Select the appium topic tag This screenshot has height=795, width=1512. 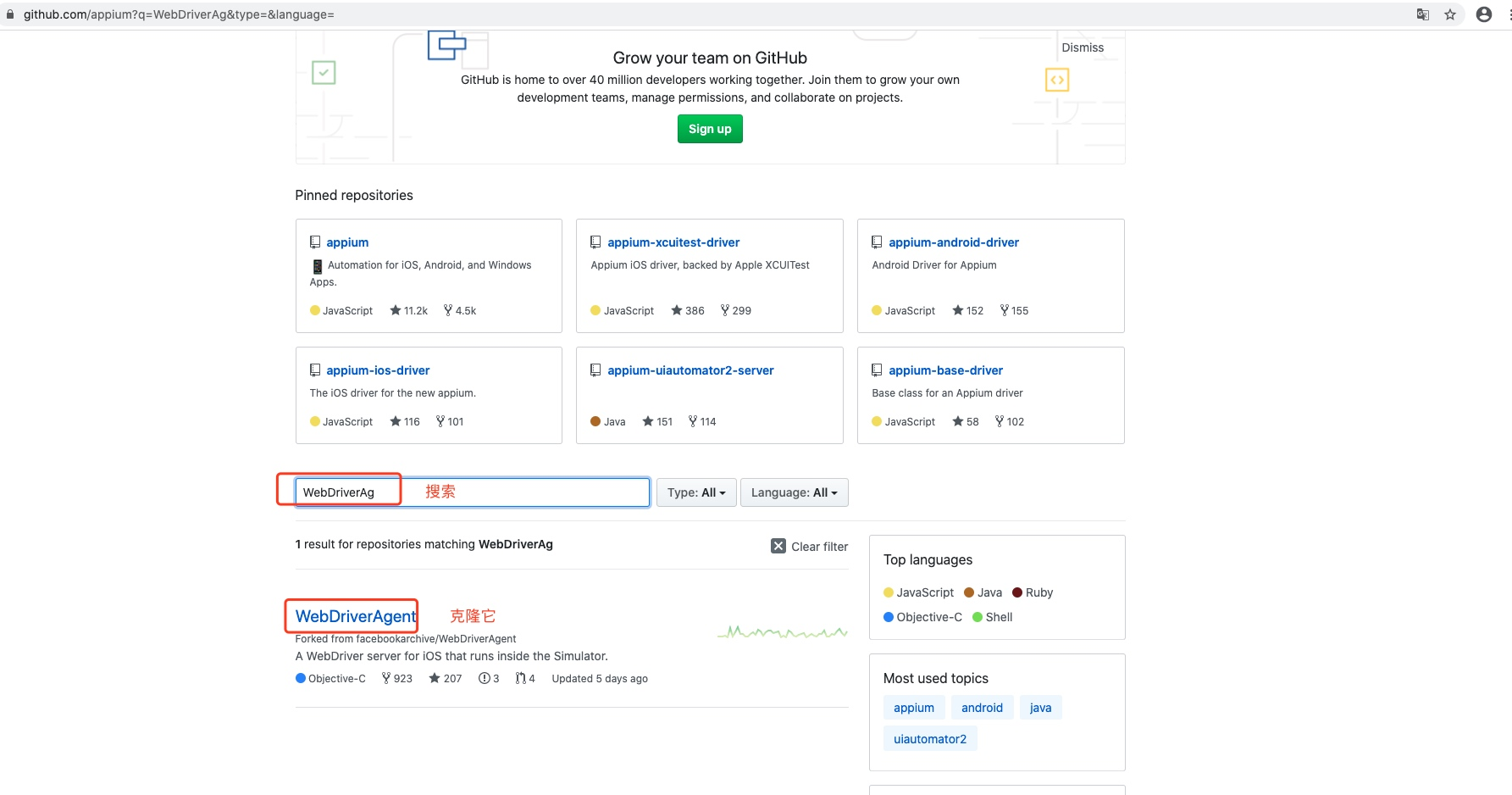point(914,708)
